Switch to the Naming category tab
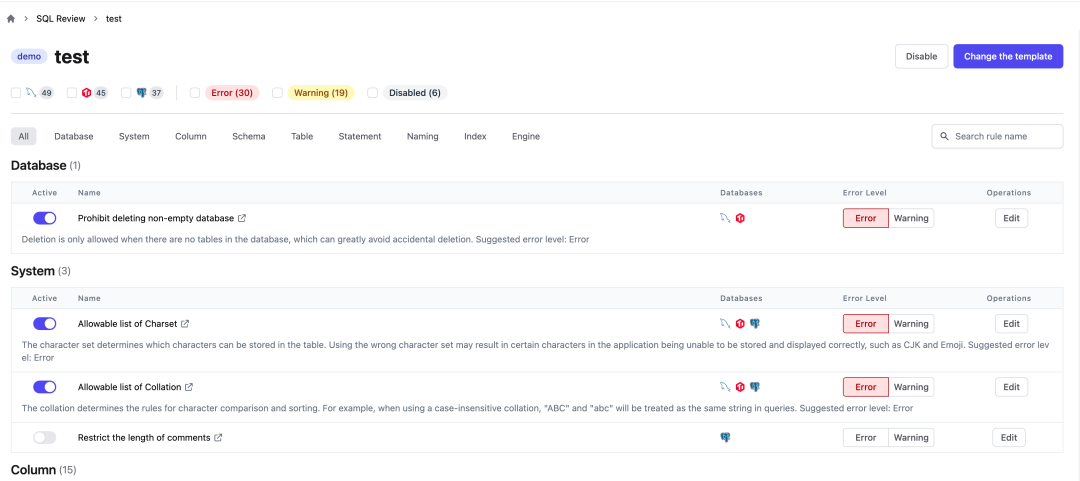The image size is (1080, 481). [x=422, y=136]
